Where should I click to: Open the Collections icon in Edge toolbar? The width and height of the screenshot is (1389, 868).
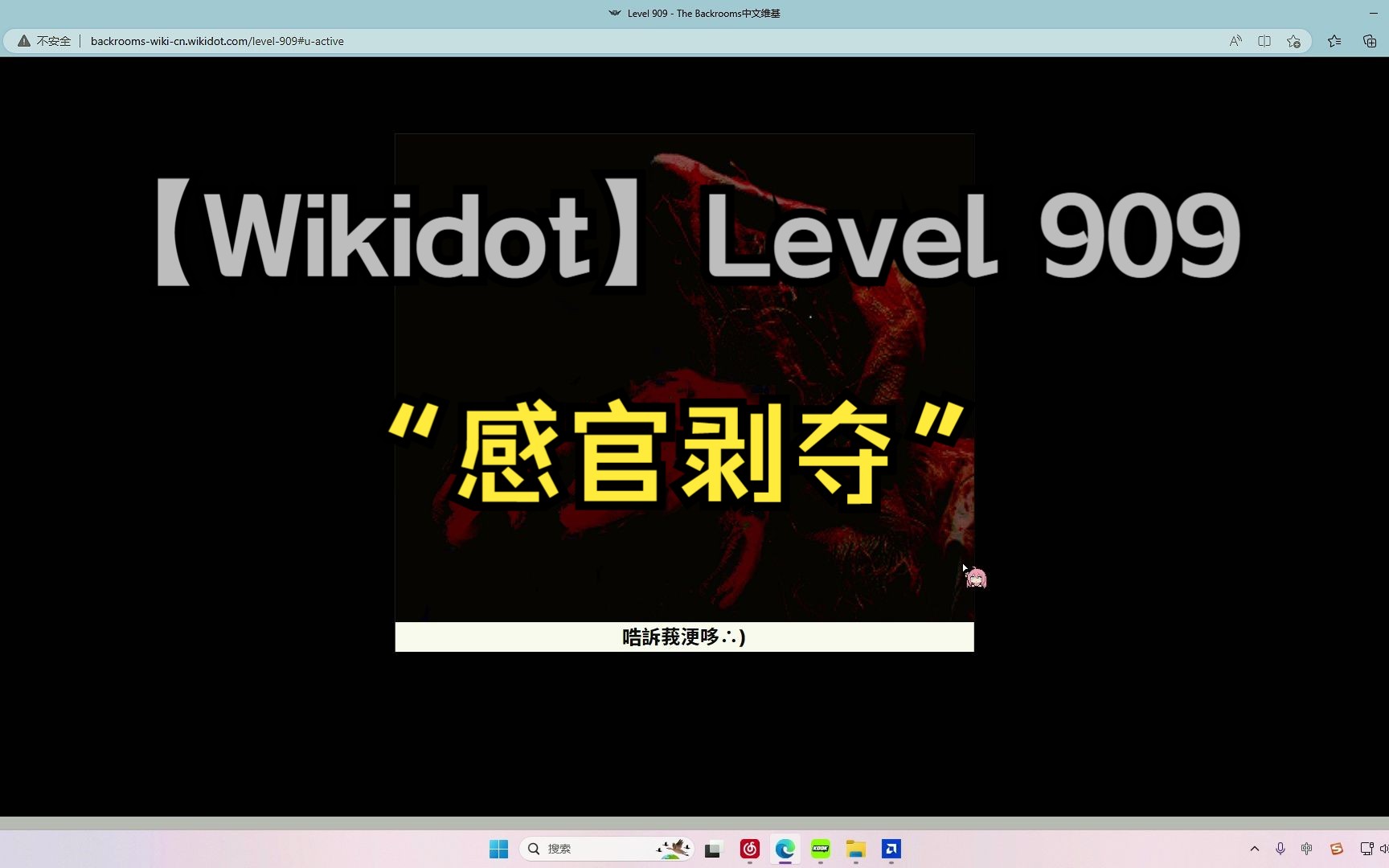click(1370, 41)
